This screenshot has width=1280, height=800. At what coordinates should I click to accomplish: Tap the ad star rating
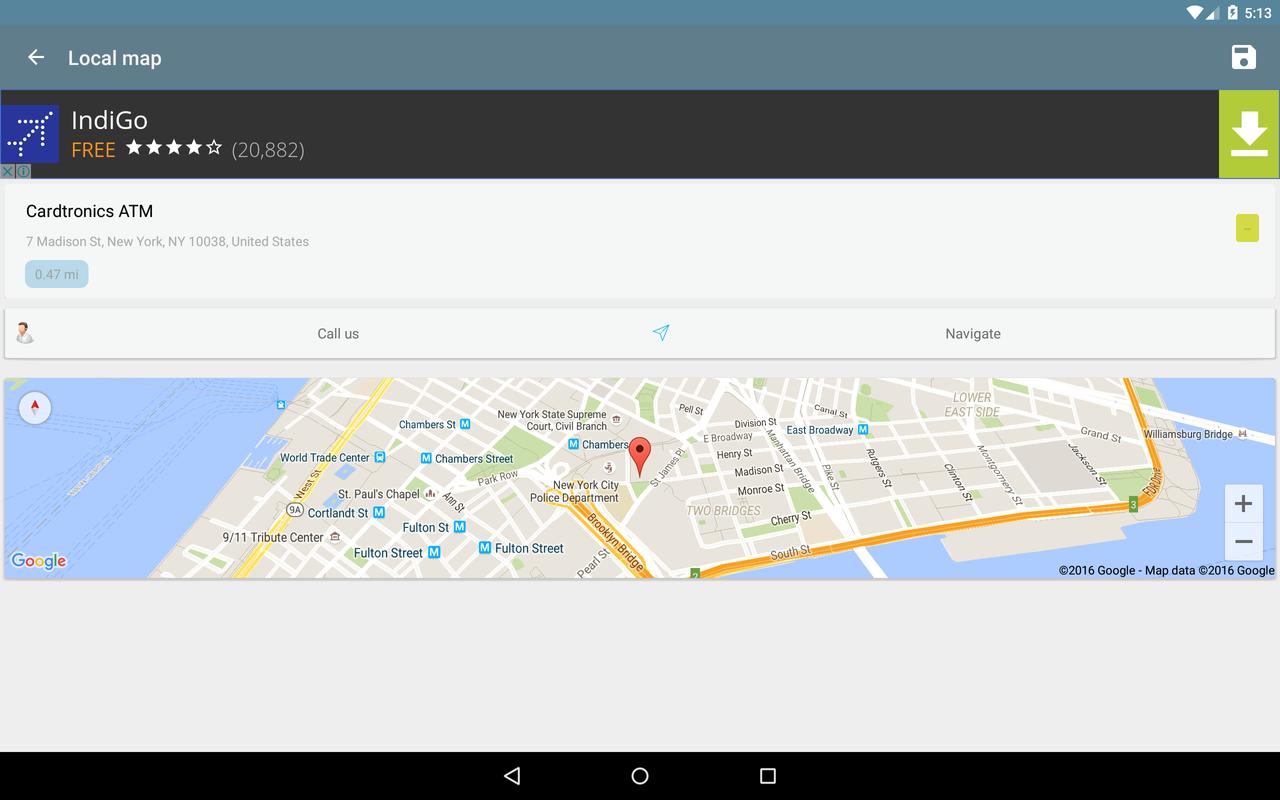[174, 148]
